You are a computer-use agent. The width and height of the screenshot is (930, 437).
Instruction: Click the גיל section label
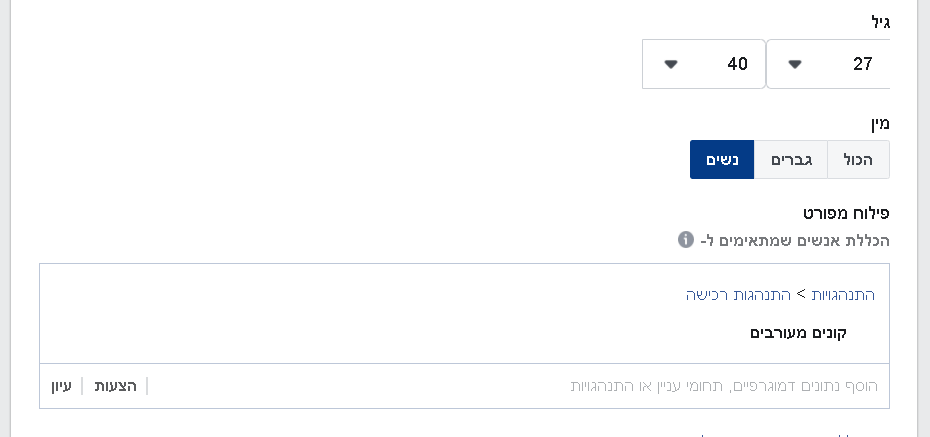(880, 23)
